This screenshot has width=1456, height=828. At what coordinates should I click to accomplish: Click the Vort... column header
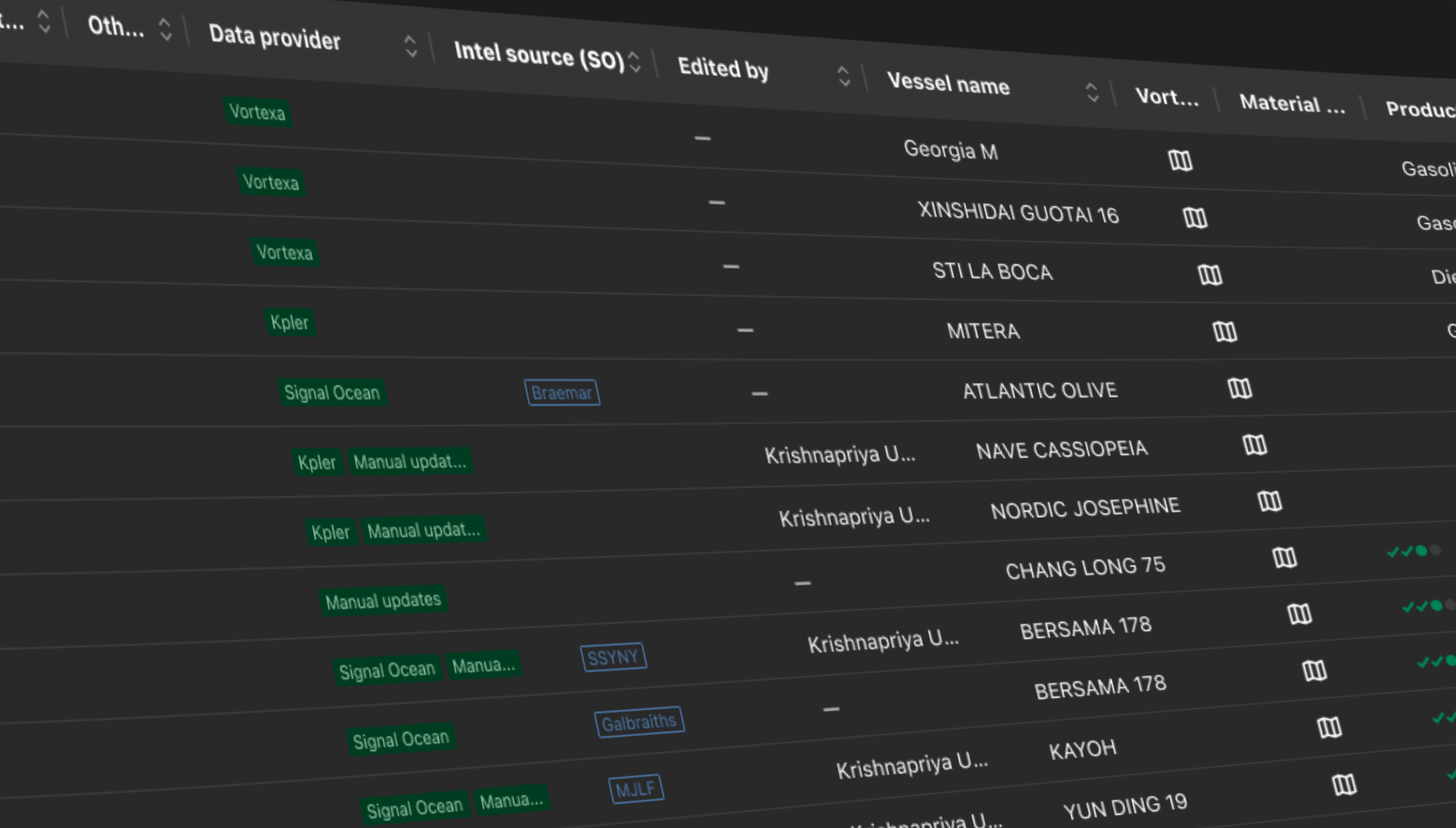pyautogui.click(x=1166, y=97)
